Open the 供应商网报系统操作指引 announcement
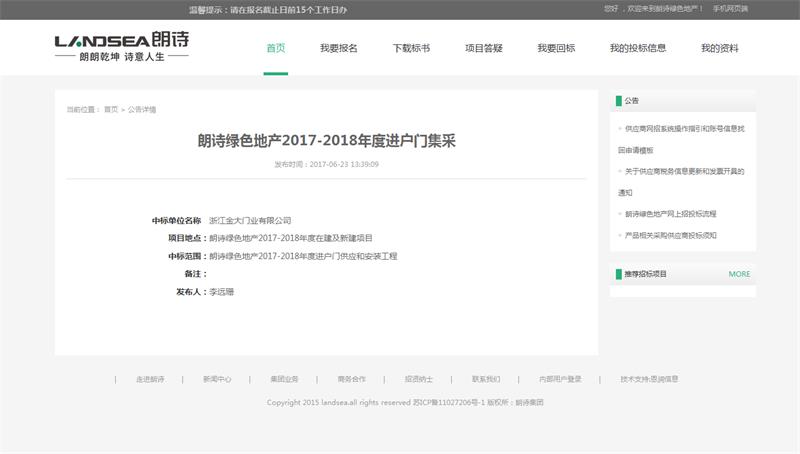The image size is (800, 454). pos(684,129)
